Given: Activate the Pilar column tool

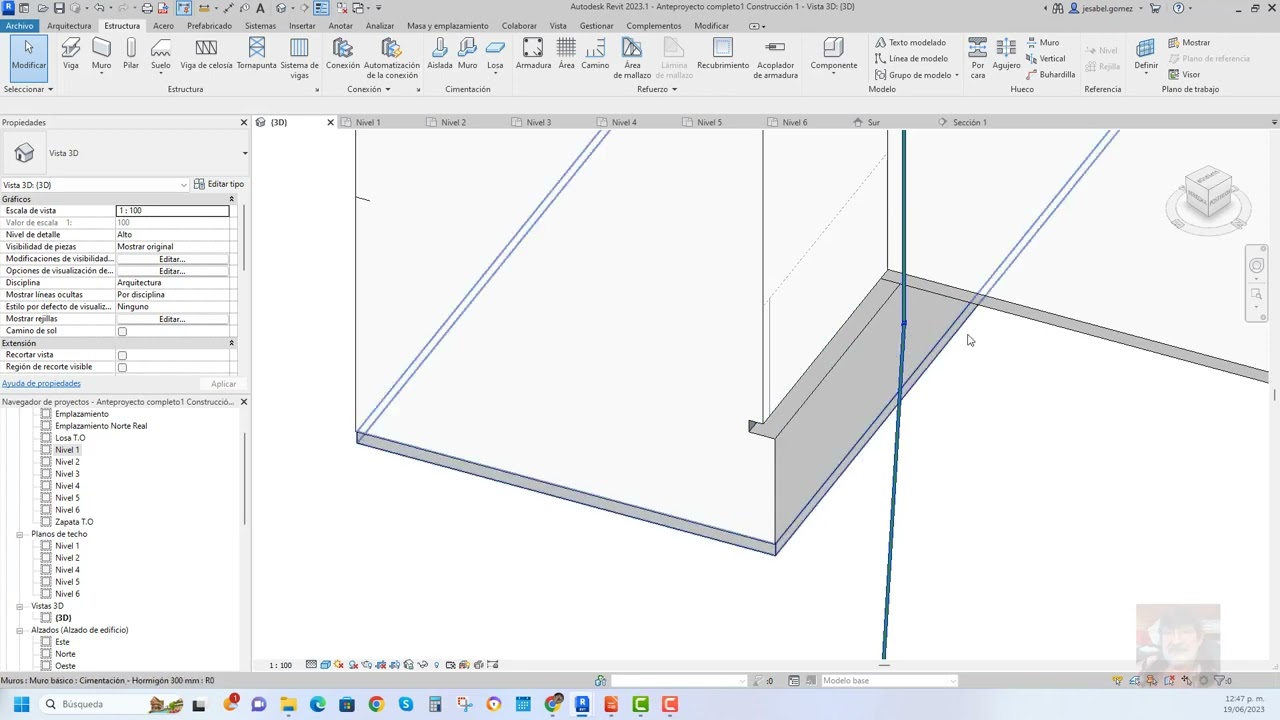Looking at the screenshot, I should click(x=131, y=54).
